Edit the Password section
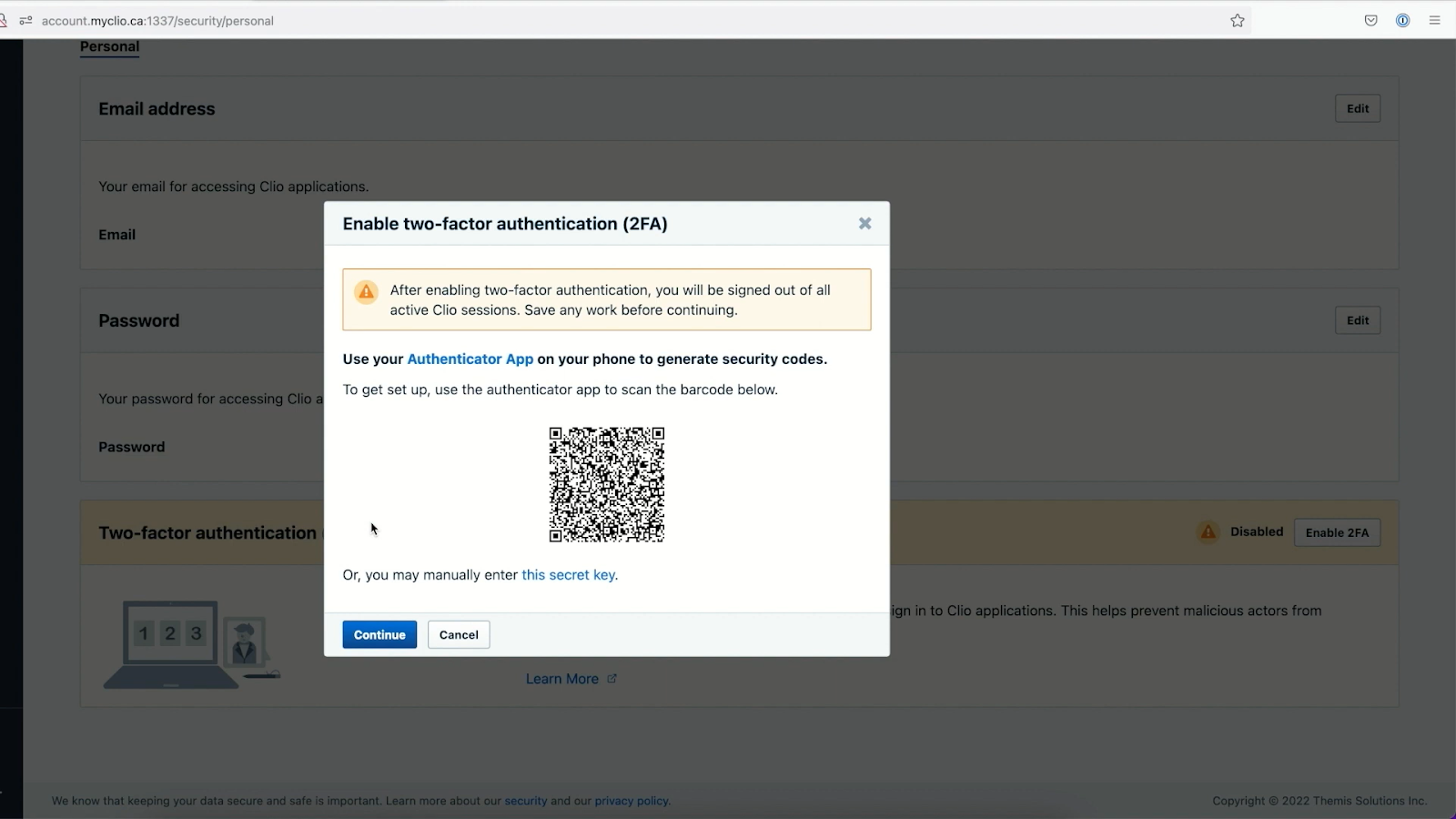 (x=1358, y=320)
